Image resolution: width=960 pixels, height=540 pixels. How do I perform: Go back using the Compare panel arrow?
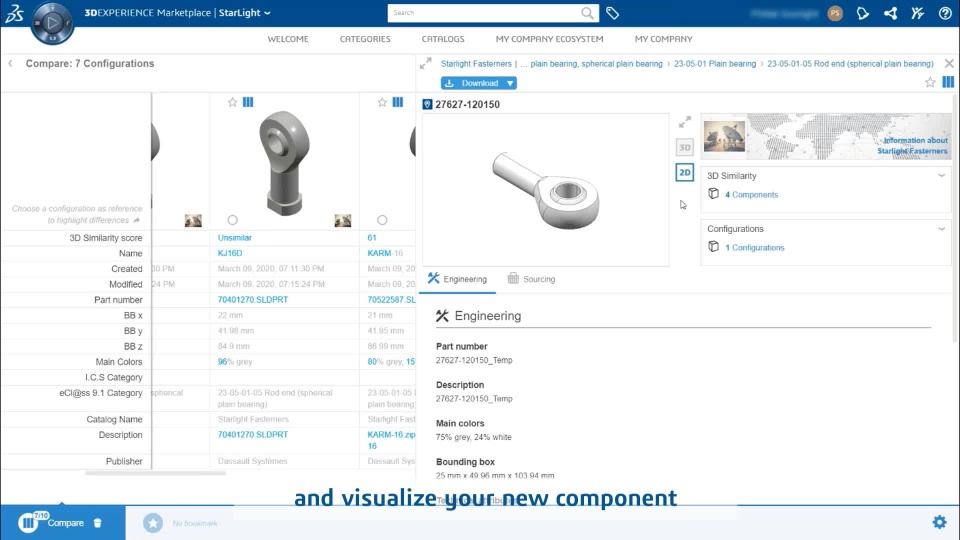10,63
